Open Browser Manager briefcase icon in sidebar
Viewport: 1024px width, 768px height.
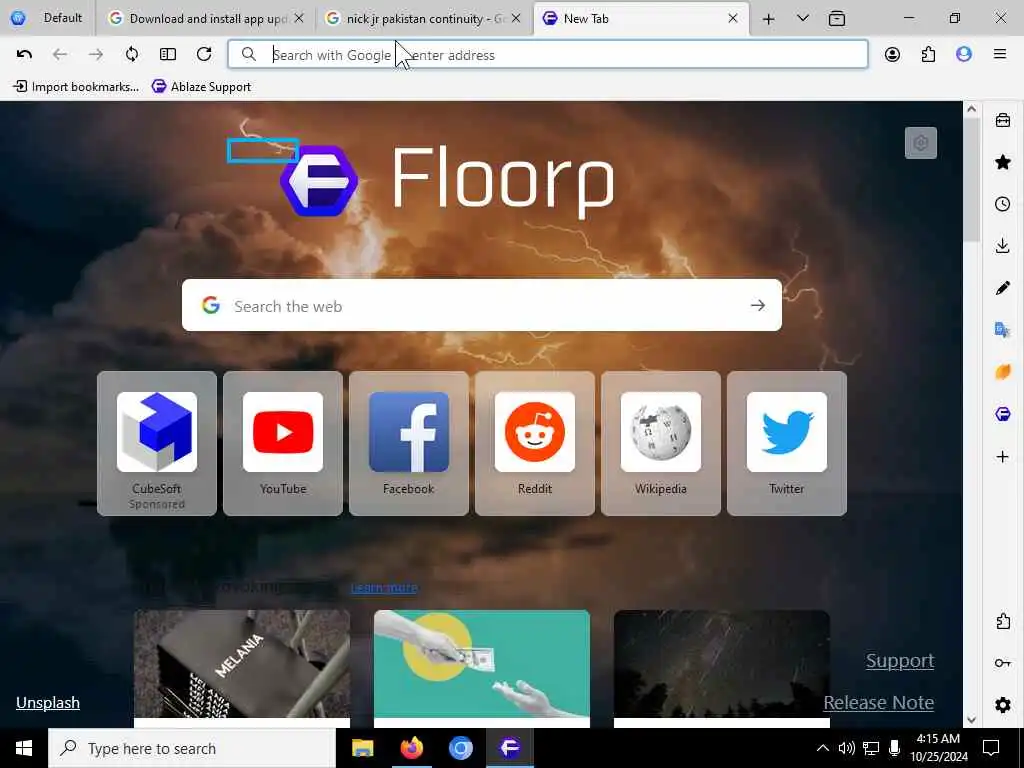click(1002, 120)
